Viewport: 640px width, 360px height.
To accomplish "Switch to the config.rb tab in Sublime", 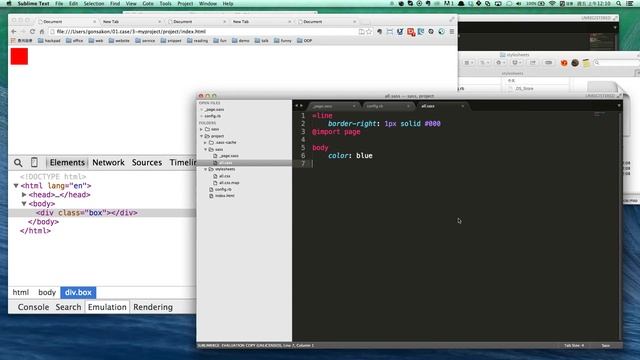I will coord(387,106).
